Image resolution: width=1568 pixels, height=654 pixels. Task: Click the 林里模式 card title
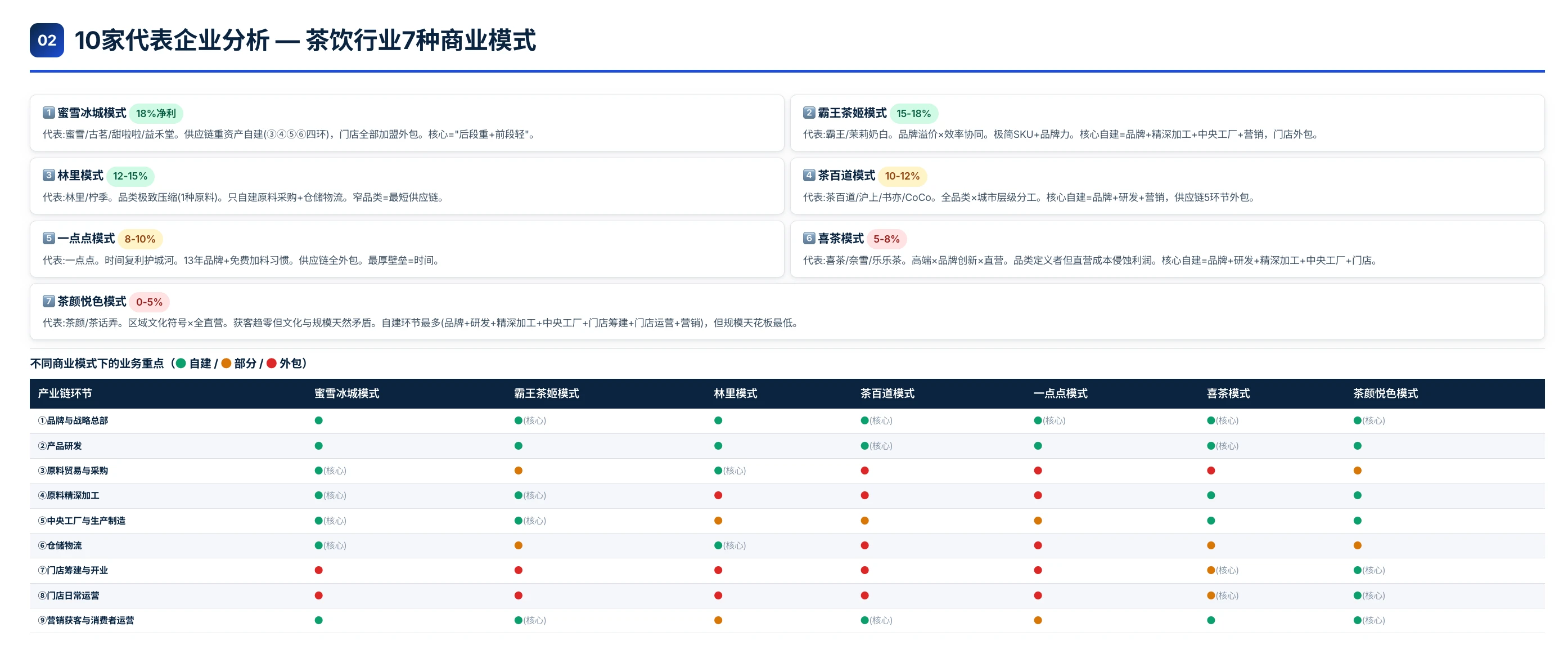(80, 176)
